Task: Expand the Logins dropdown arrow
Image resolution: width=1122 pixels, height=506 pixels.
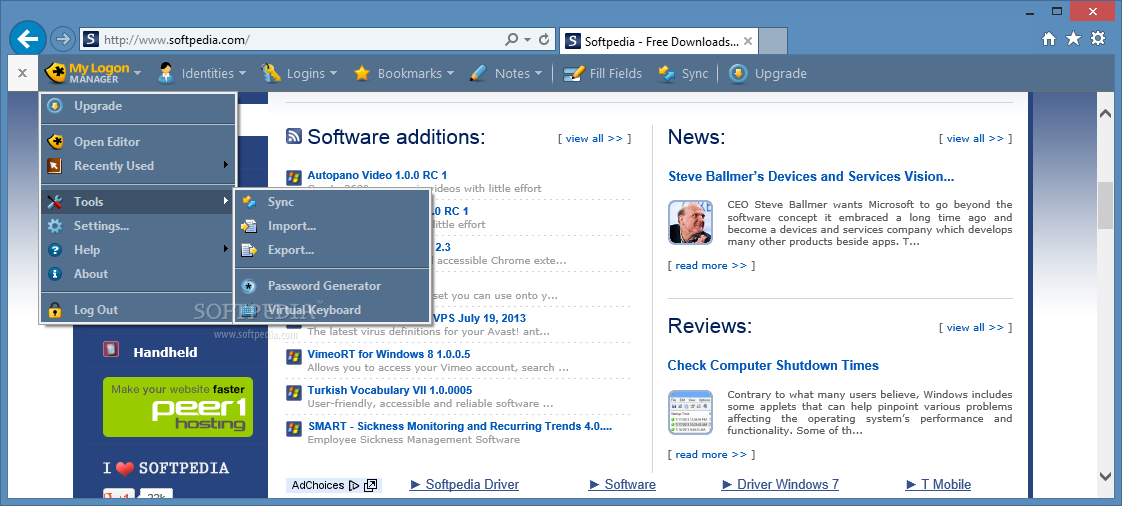Action: coord(333,73)
